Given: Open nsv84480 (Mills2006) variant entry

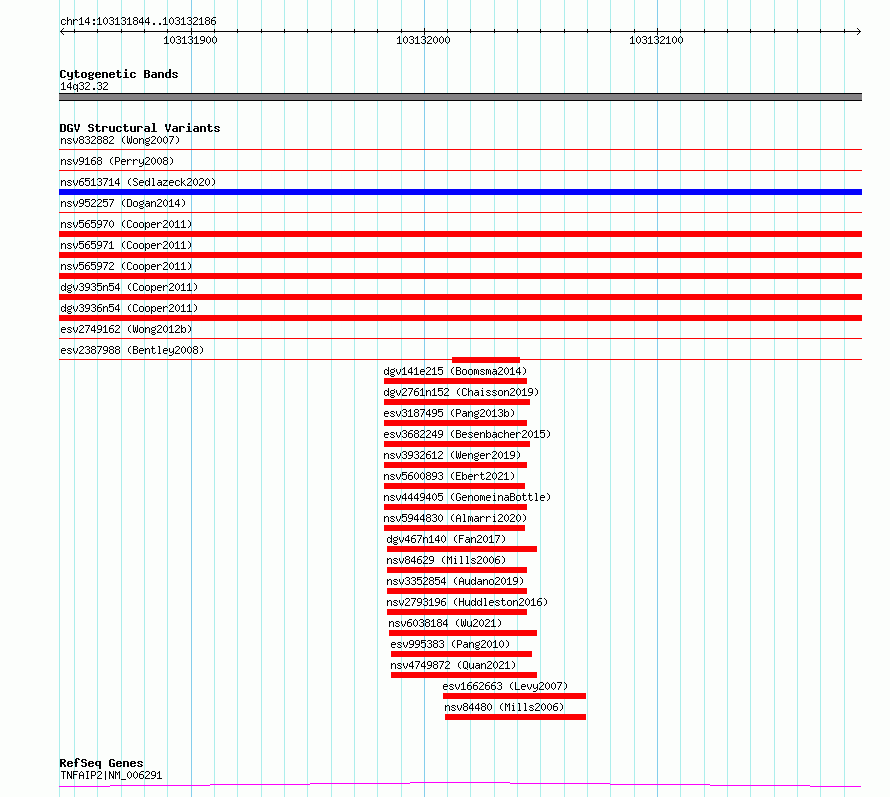Looking at the screenshot, I should click(x=504, y=707).
